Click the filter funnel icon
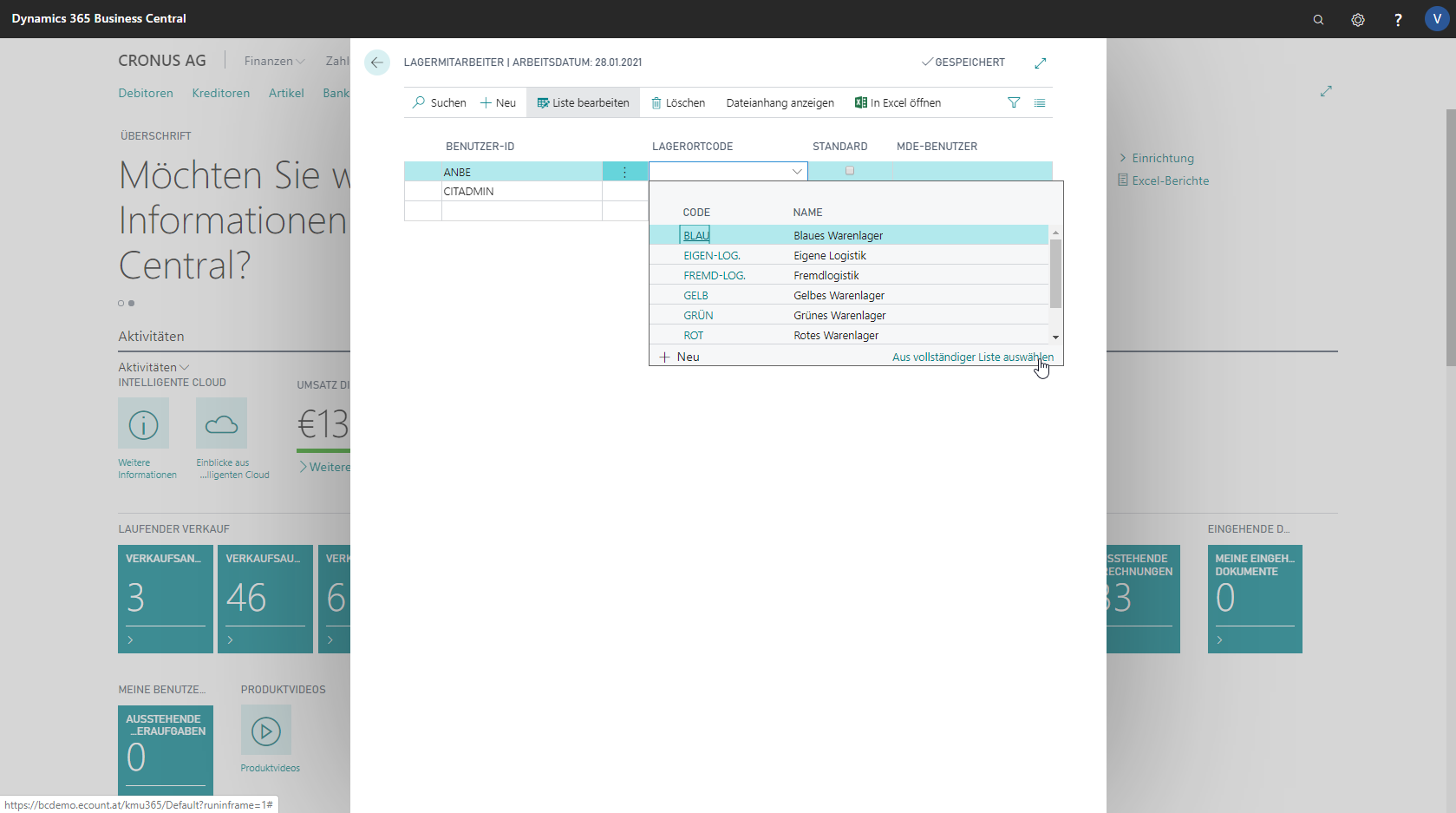Screen dimensions: 1456x813 click(x=1014, y=102)
